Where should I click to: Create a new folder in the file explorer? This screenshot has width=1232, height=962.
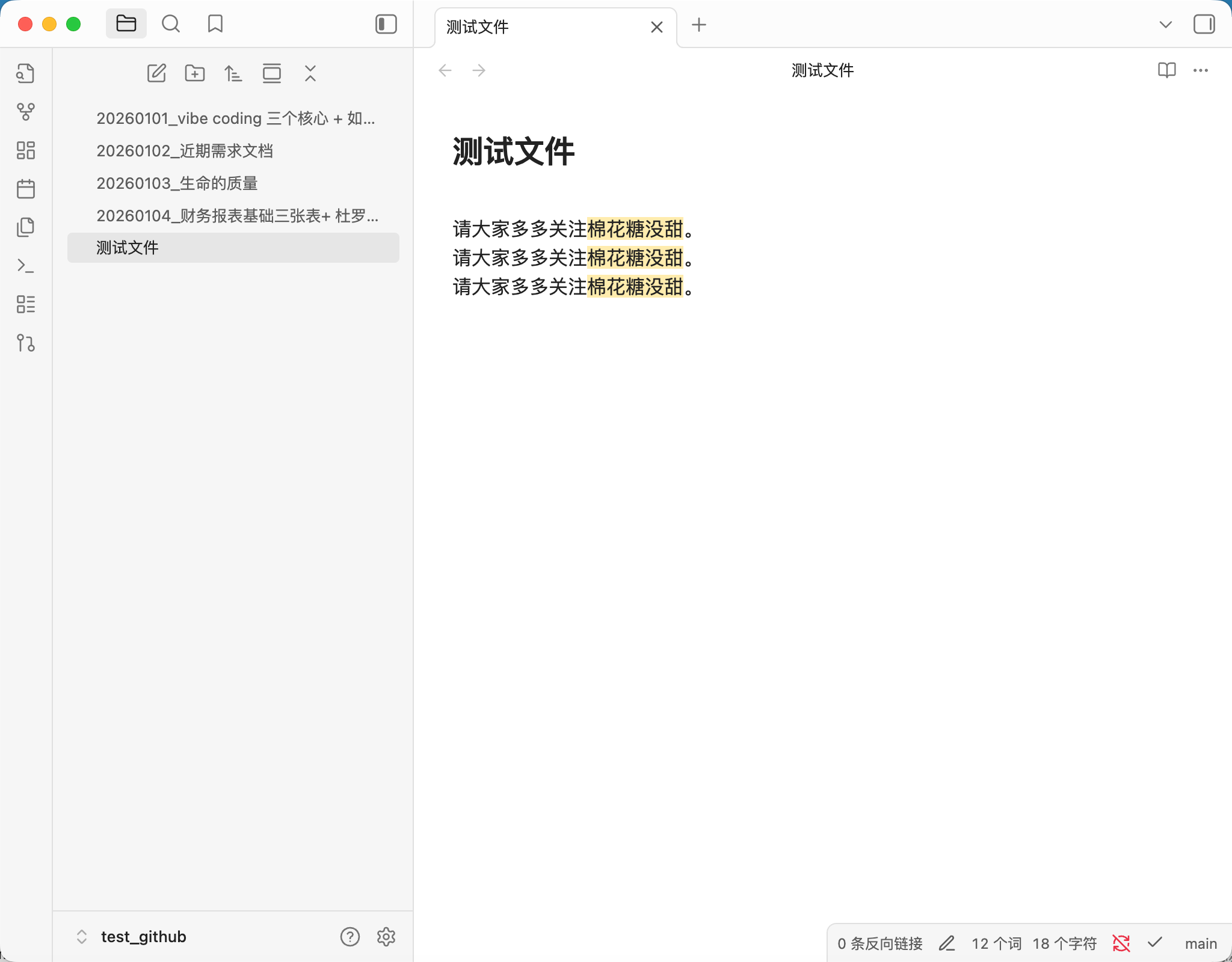195,73
